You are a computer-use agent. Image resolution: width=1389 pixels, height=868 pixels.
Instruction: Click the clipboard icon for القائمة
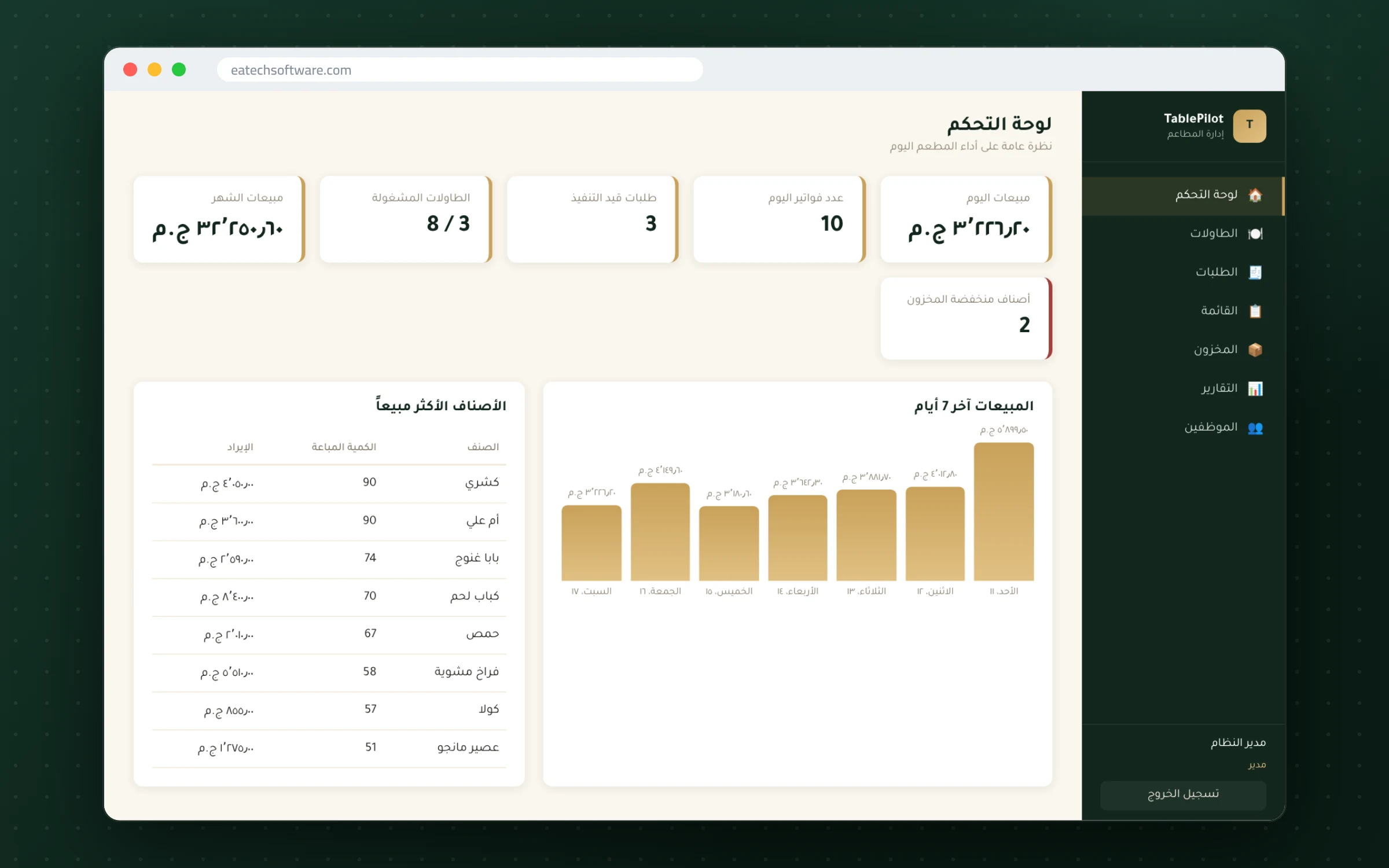point(1255,311)
